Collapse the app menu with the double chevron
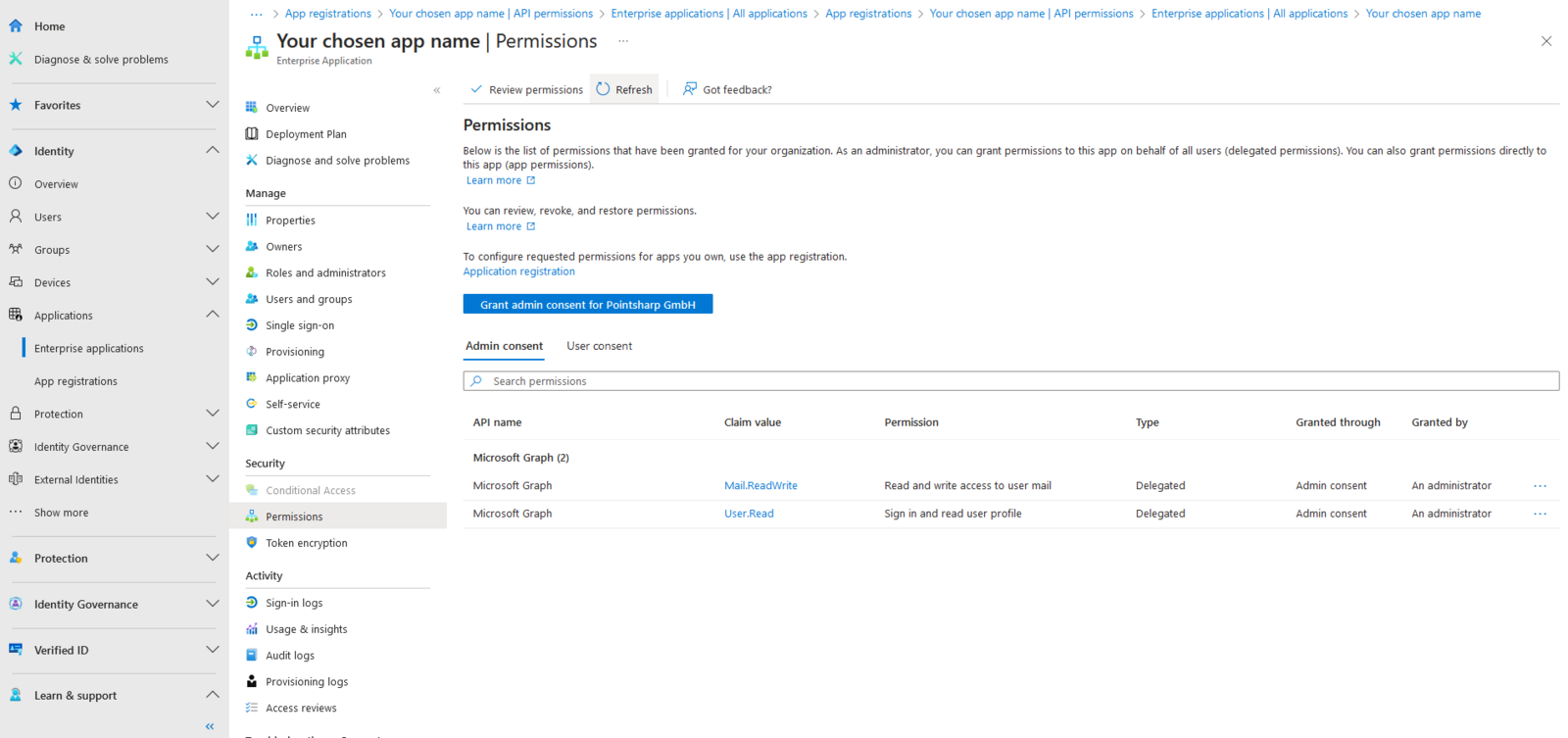The image size is (1568, 738). click(437, 90)
